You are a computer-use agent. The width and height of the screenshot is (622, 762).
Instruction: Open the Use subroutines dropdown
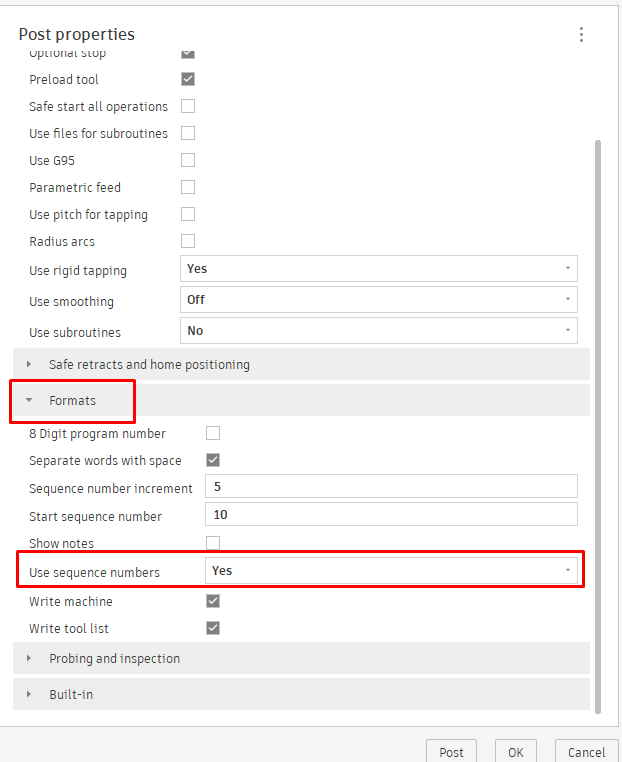(x=380, y=331)
